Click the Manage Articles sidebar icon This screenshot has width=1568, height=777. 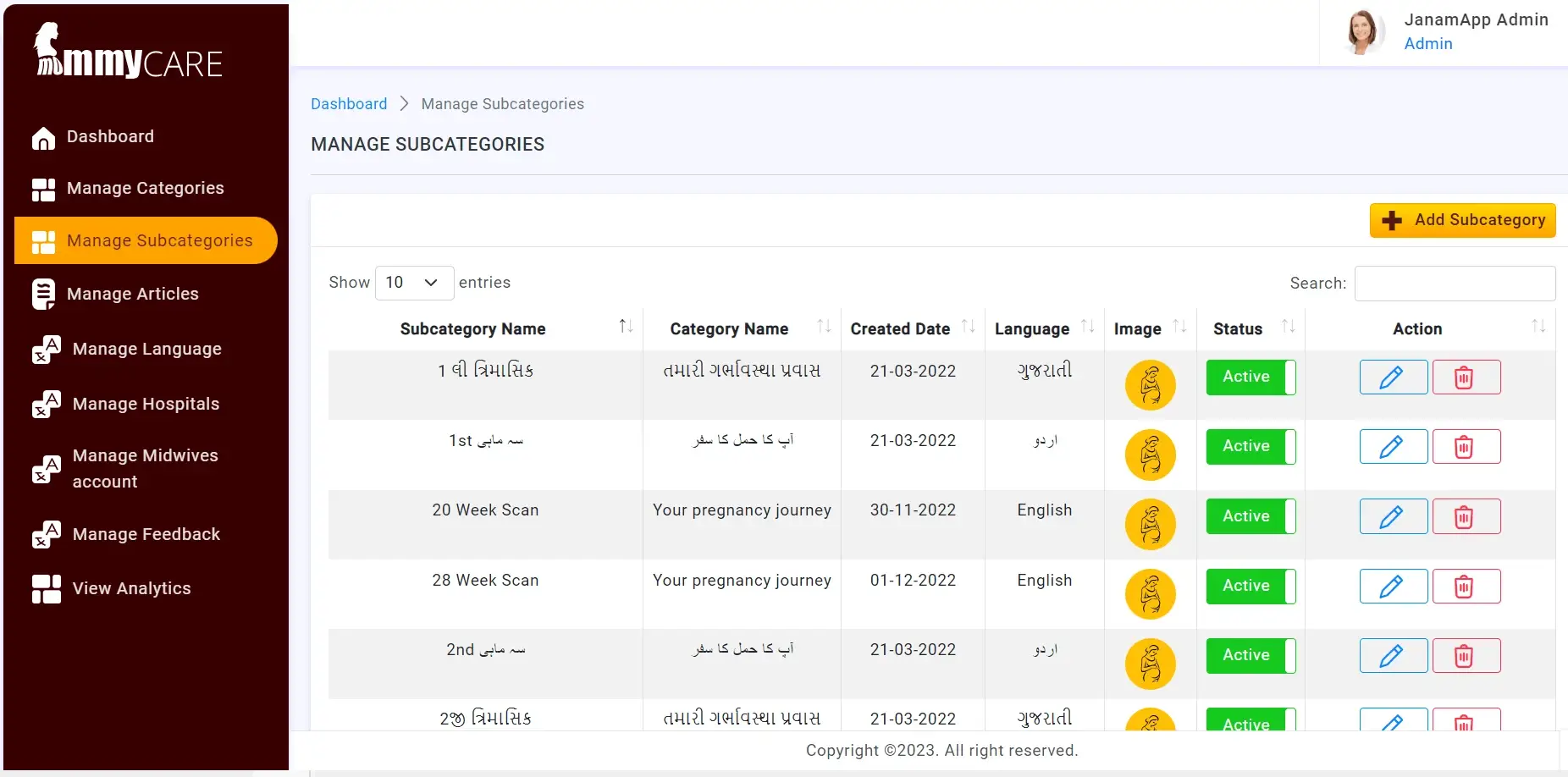43,294
